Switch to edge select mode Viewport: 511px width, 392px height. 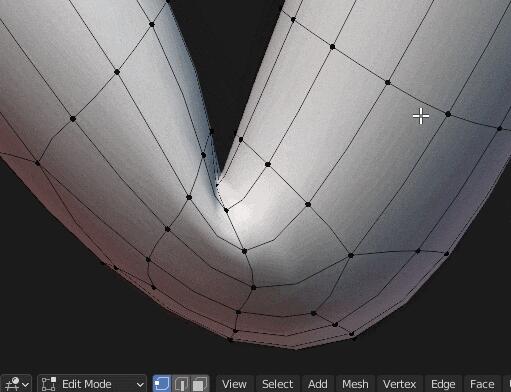point(181,384)
